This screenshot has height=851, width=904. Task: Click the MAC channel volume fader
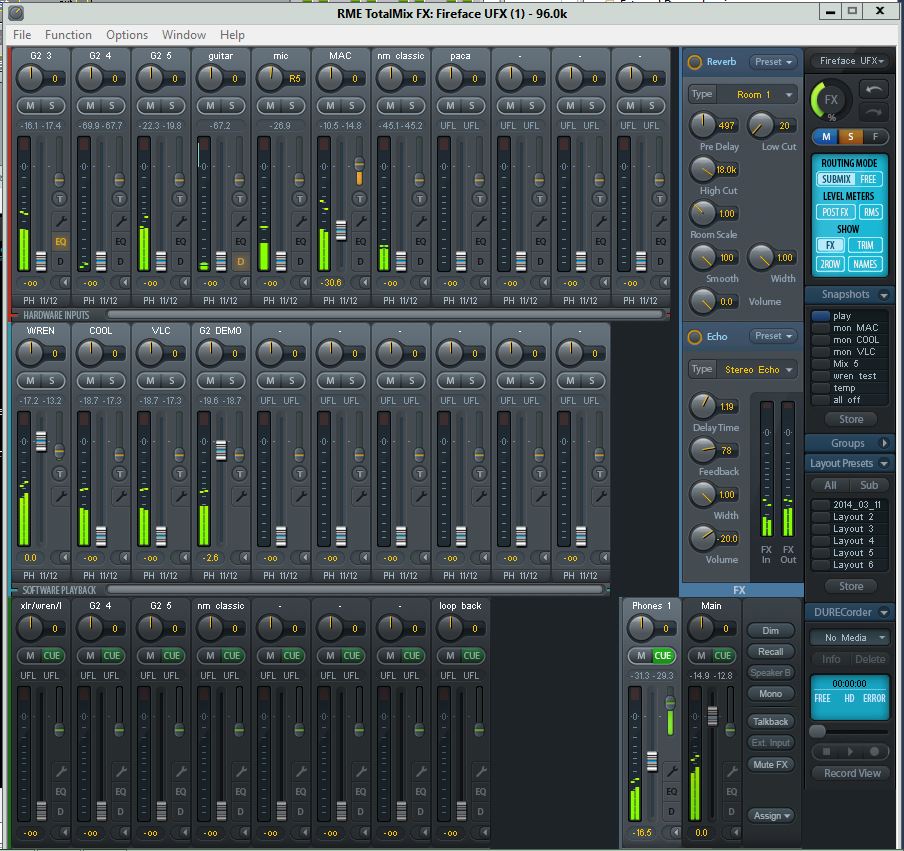click(341, 230)
